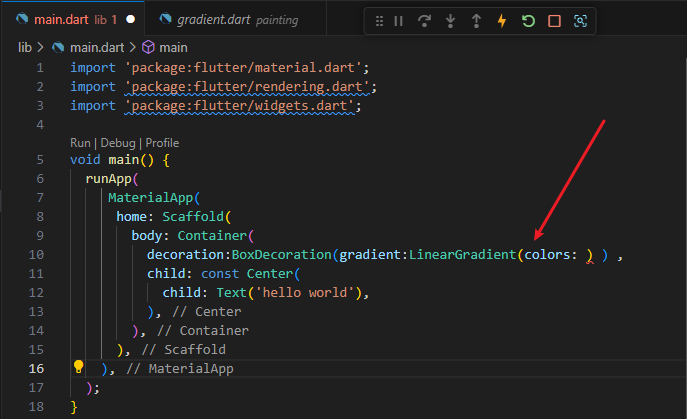Click the const Center text on line 11
The image size is (687, 419).
pos(247,273)
